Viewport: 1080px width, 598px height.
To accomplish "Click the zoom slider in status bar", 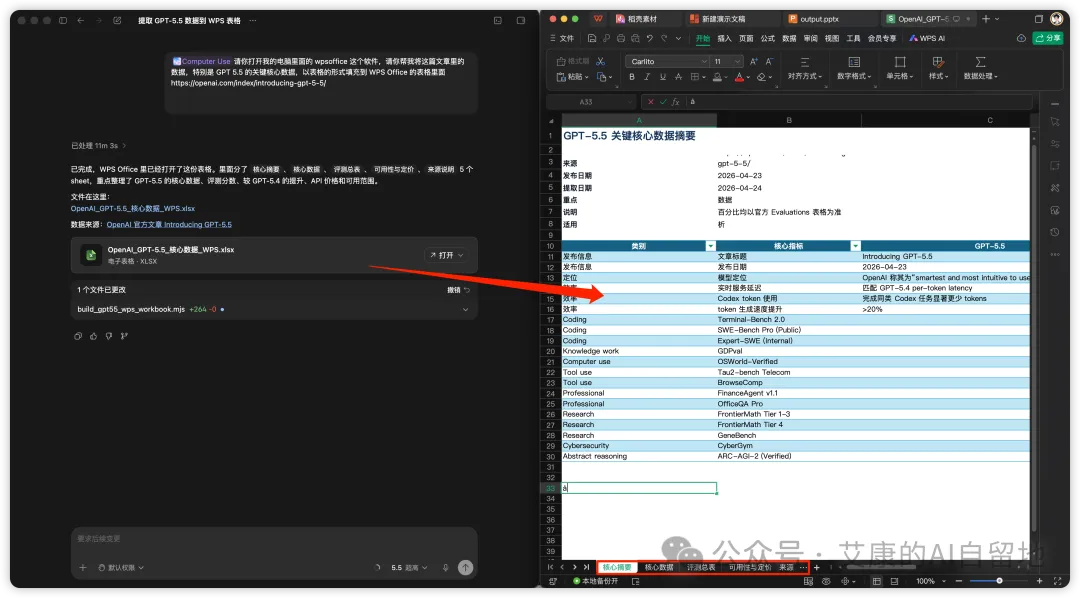I will pyautogui.click(x=999, y=581).
